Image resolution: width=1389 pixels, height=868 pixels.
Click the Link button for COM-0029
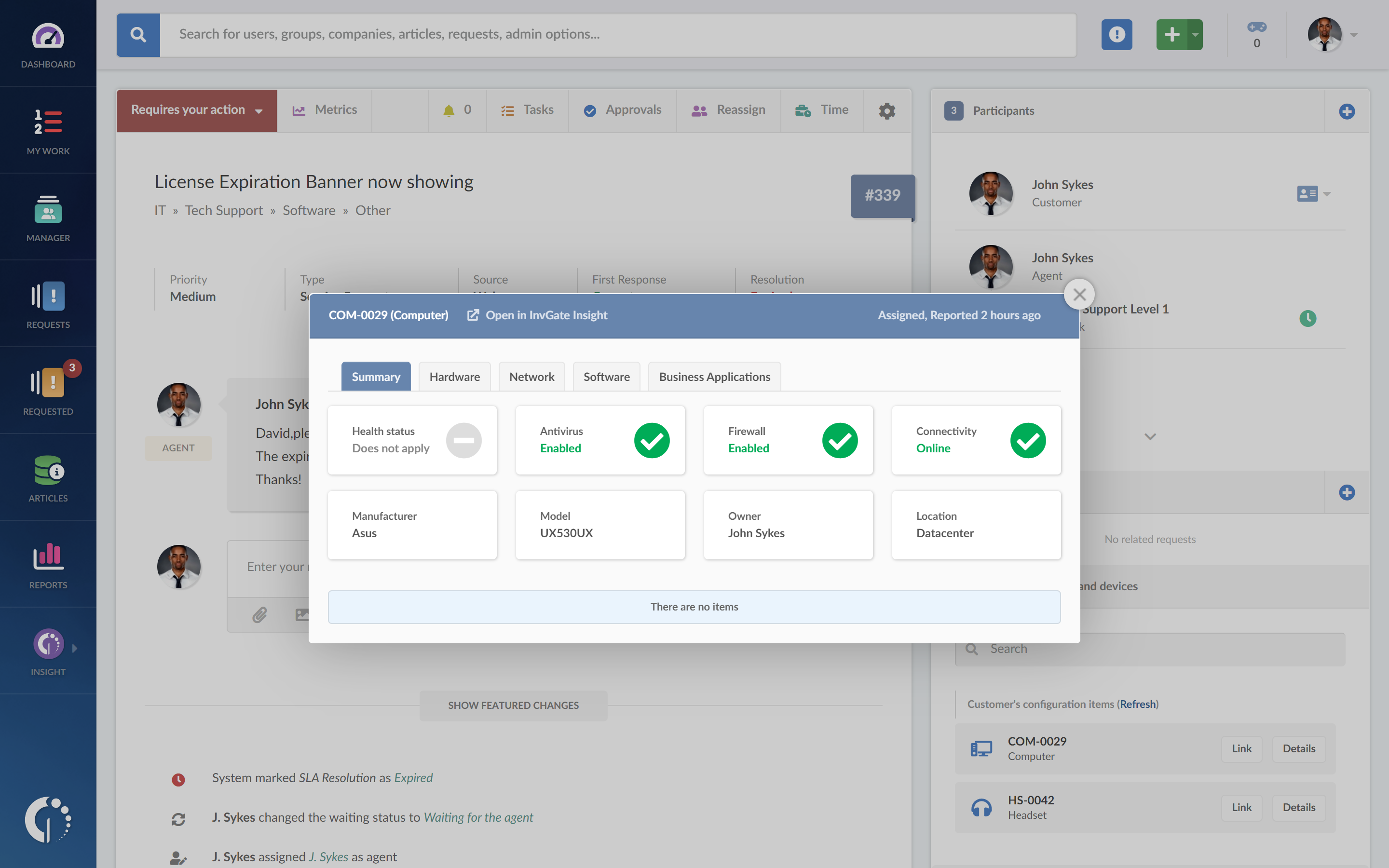point(1241,748)
